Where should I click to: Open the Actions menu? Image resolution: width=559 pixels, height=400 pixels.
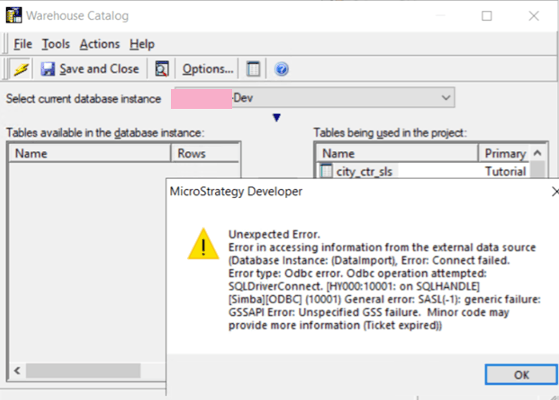100,44
